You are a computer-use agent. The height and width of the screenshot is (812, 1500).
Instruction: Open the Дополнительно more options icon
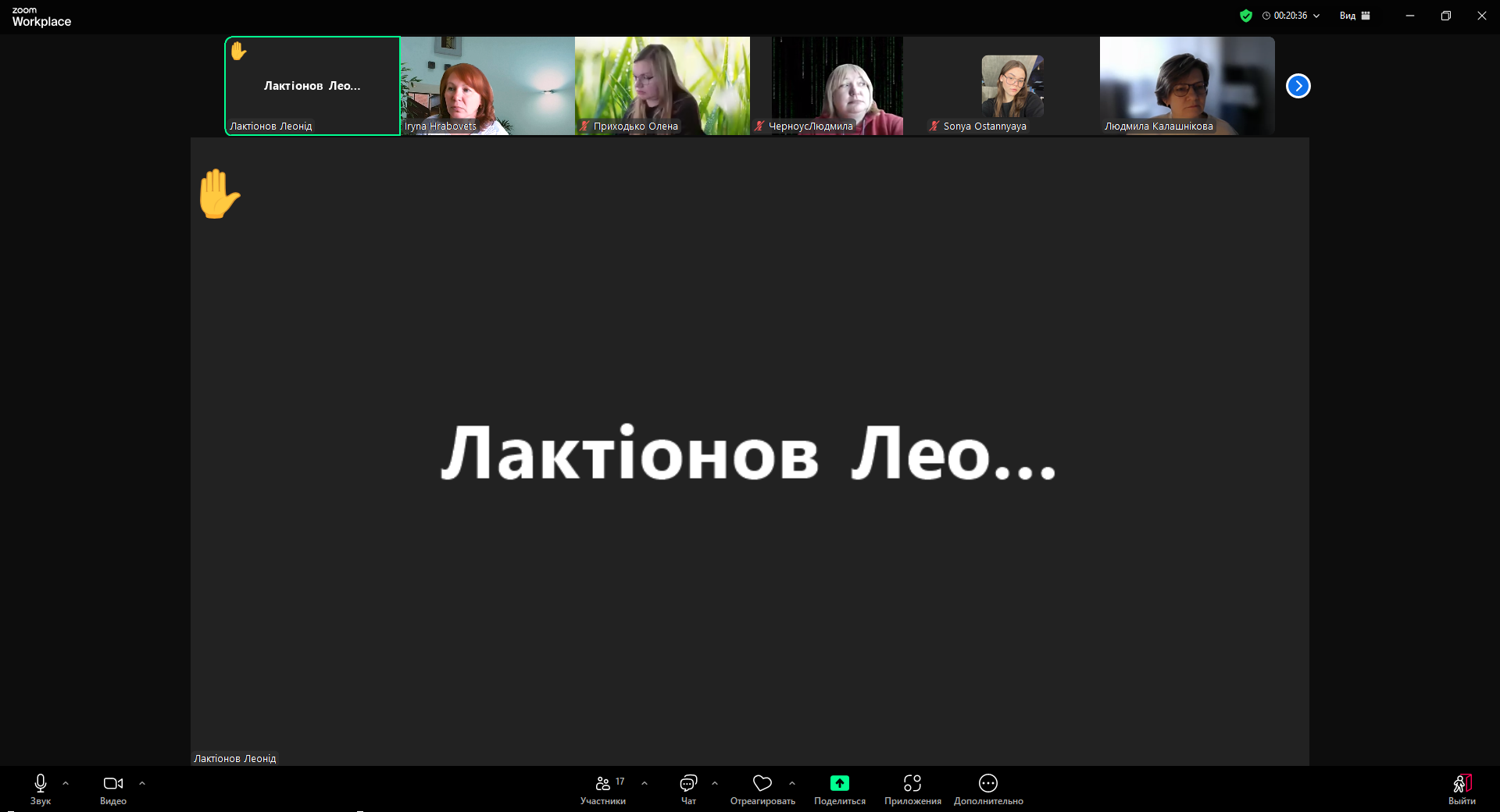(988, 783)
